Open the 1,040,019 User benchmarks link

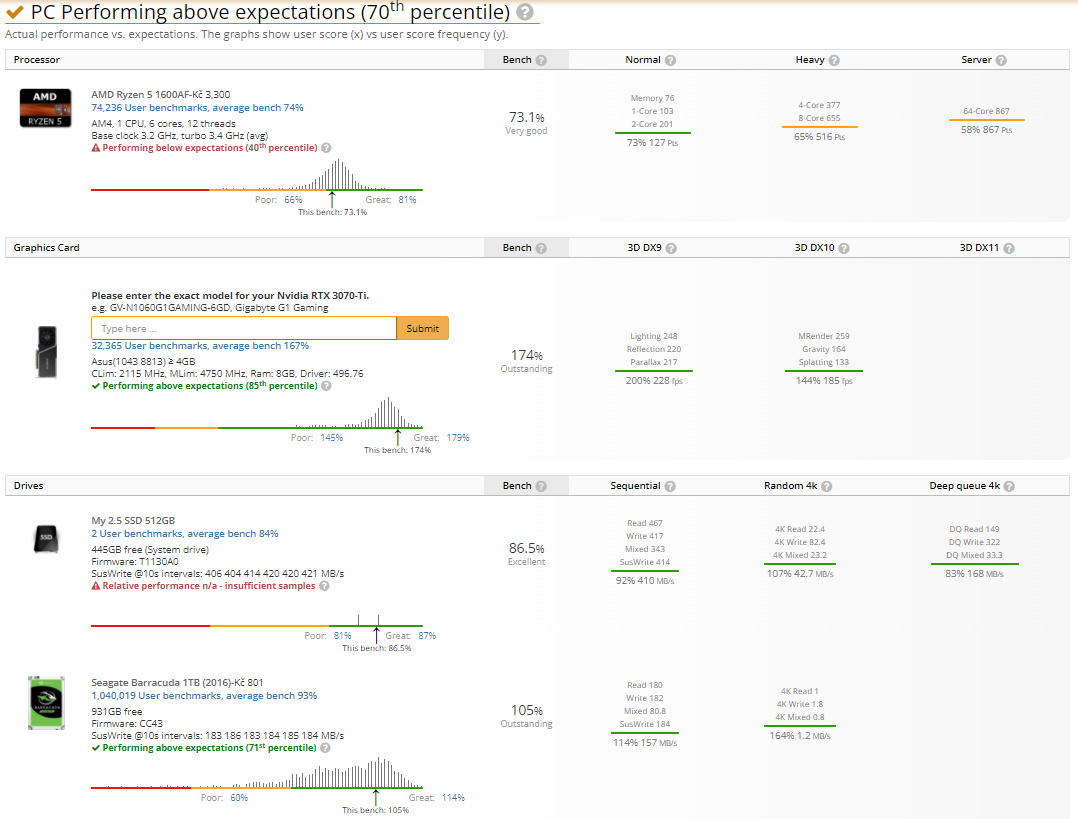204,696
